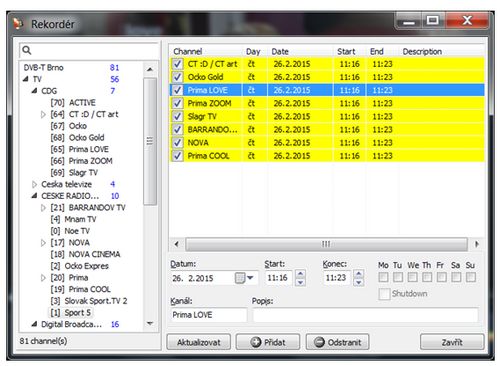Select [18] NOVA CINEMA tree item
500x366 pixels.
coord(85,254)
